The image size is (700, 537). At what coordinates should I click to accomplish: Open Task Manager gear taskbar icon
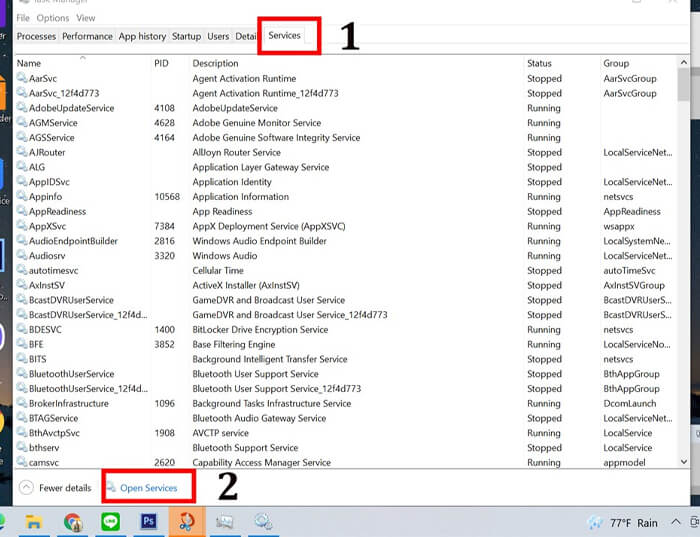263,521
